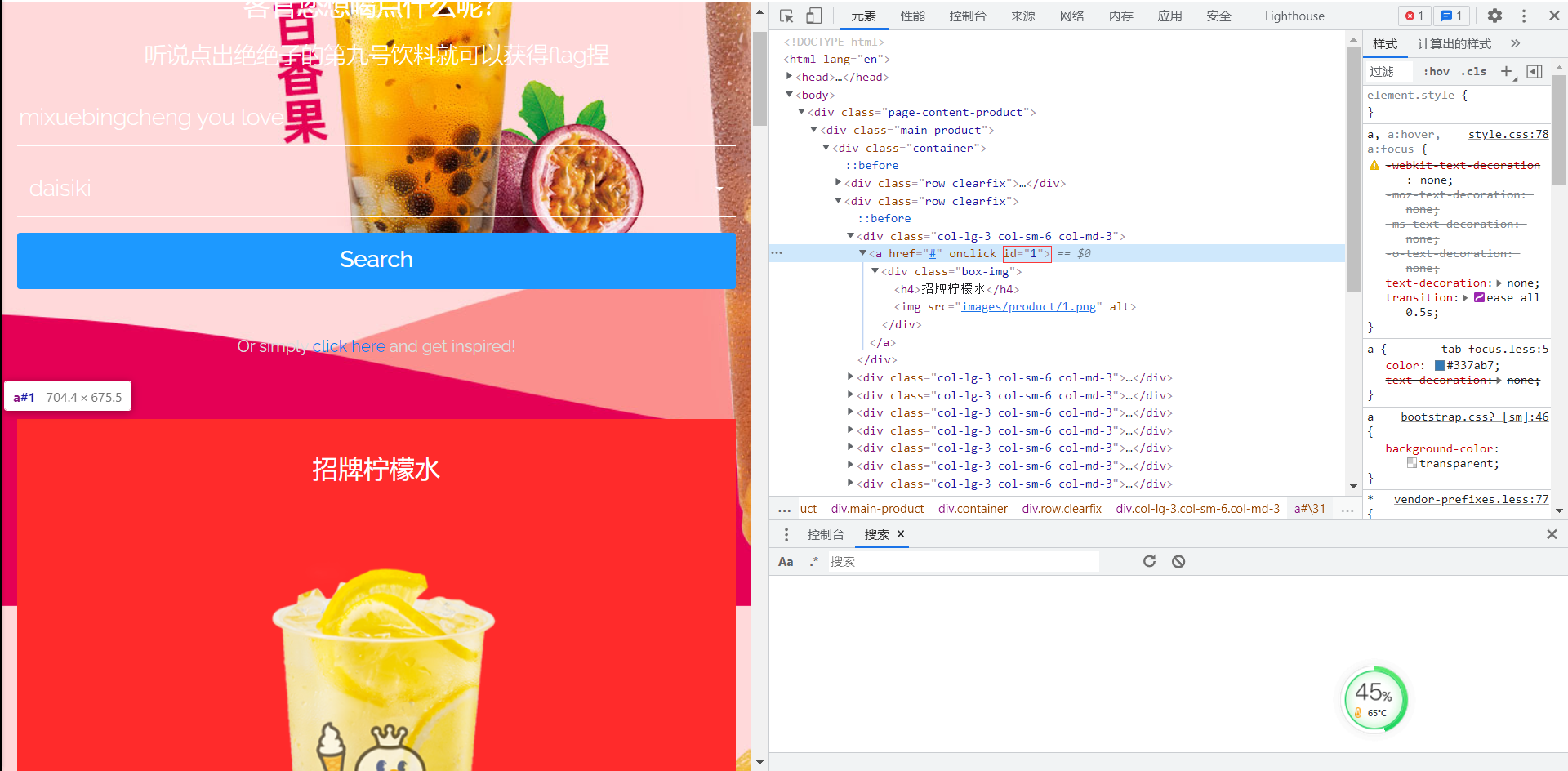Toggle the device toolbar icon

pos(814,16)
